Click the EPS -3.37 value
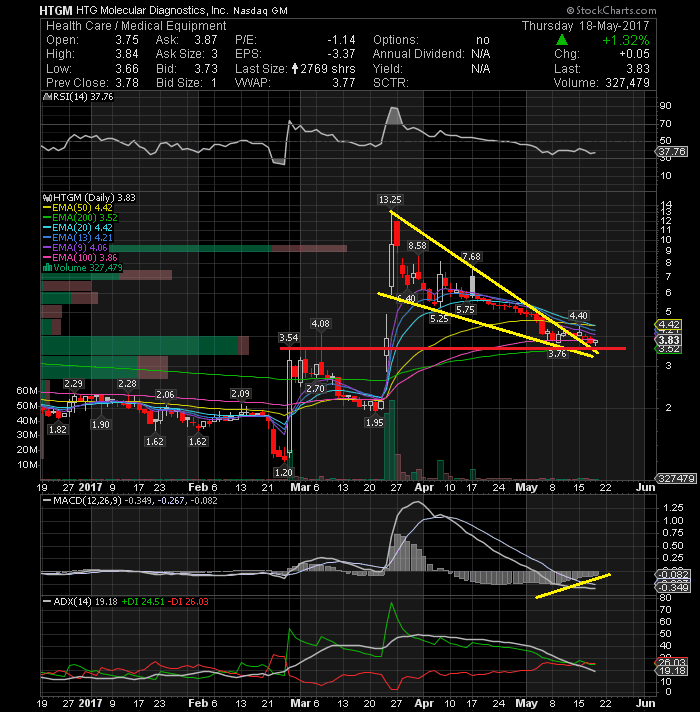Screen dimensions: 700x712 (341, 54)
